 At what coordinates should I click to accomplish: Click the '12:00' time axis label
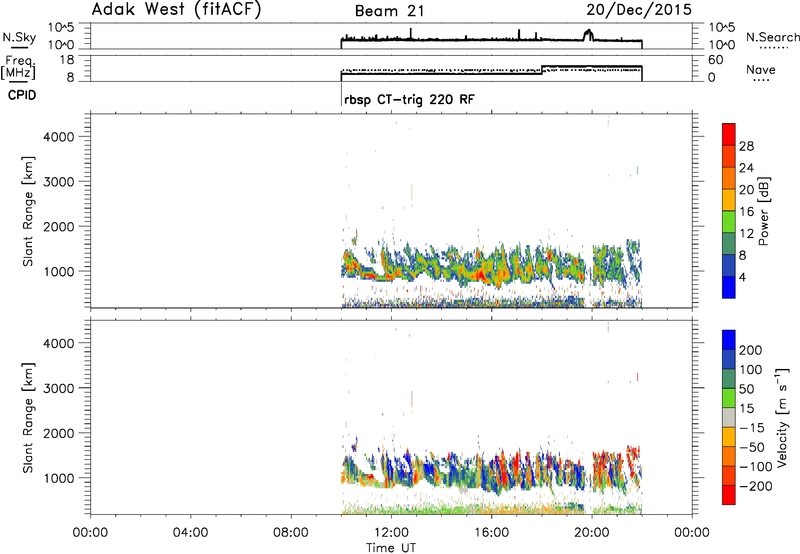click(391, 533)
